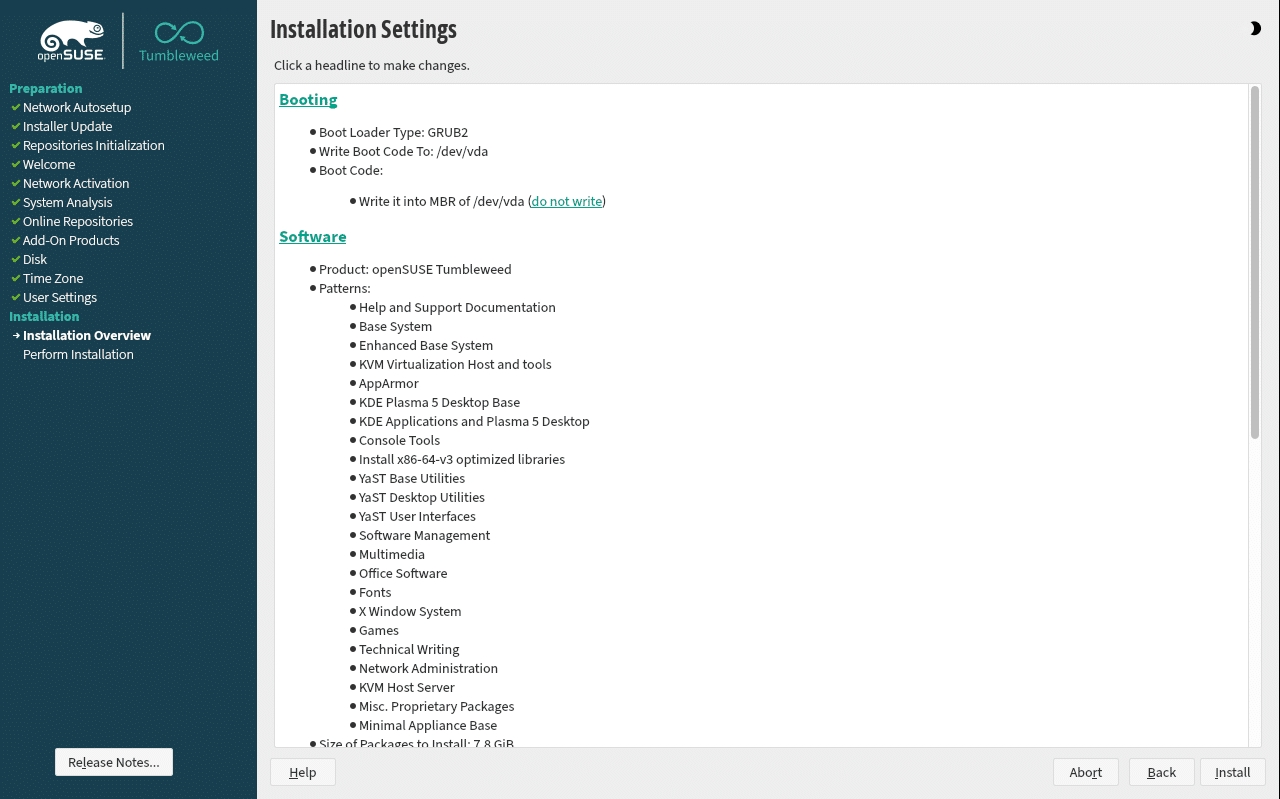Click the YaST Desktop Utilities pattern
This screenshot has width=1280, height=799.
pyautogui.click(x=422, y=497)
